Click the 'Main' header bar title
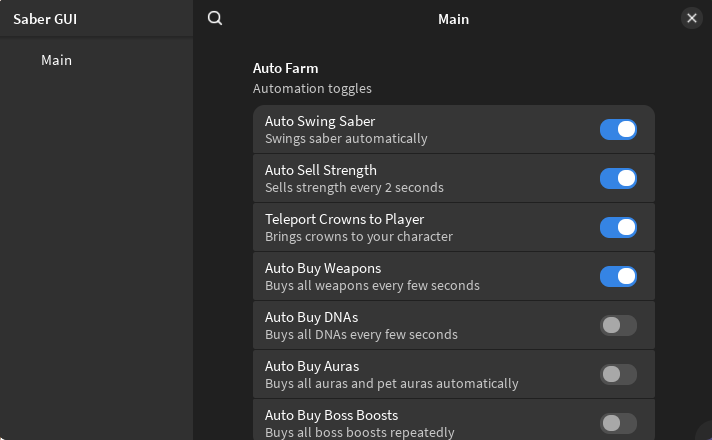 coord(453,18)
